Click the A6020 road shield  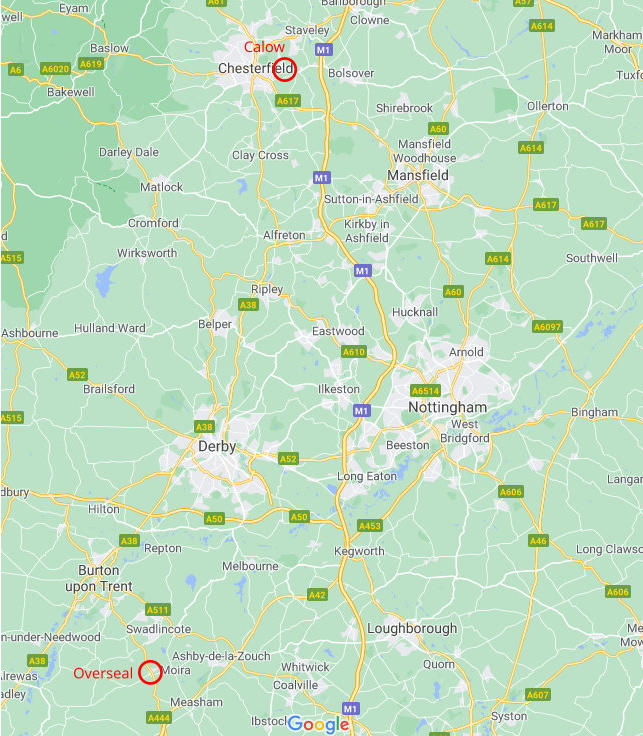(55, 69)
